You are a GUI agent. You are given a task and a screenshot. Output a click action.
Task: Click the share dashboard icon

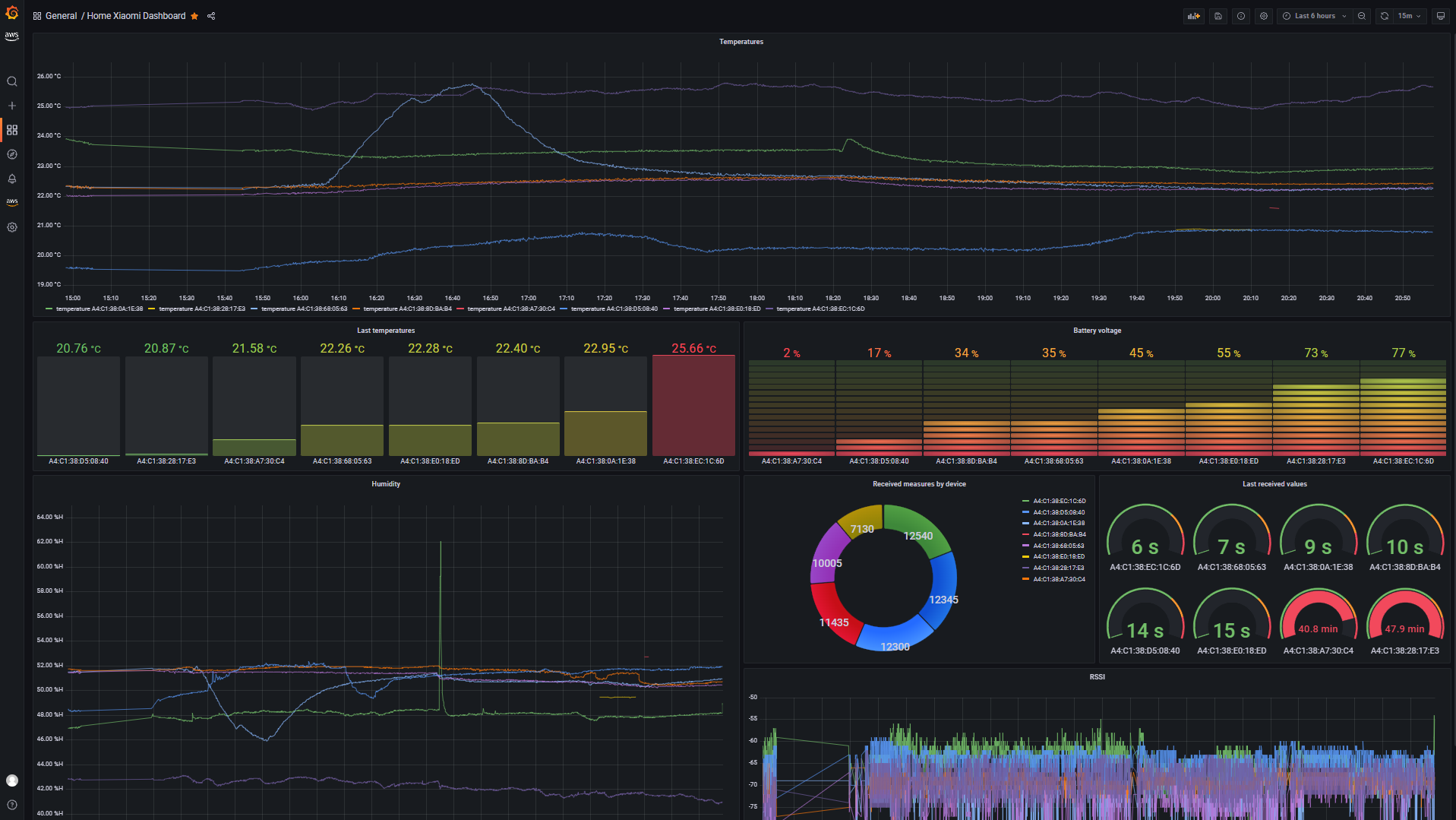click(211, 16)
